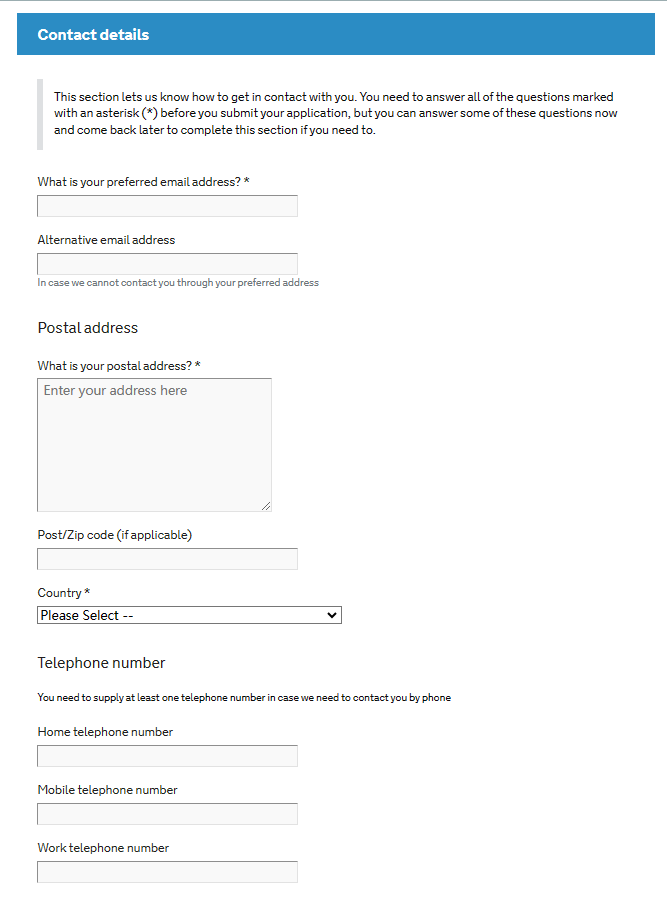The image size is (667, 904).
Task: Focus the Alternative email address text box
Action: (x=167, y=264)
